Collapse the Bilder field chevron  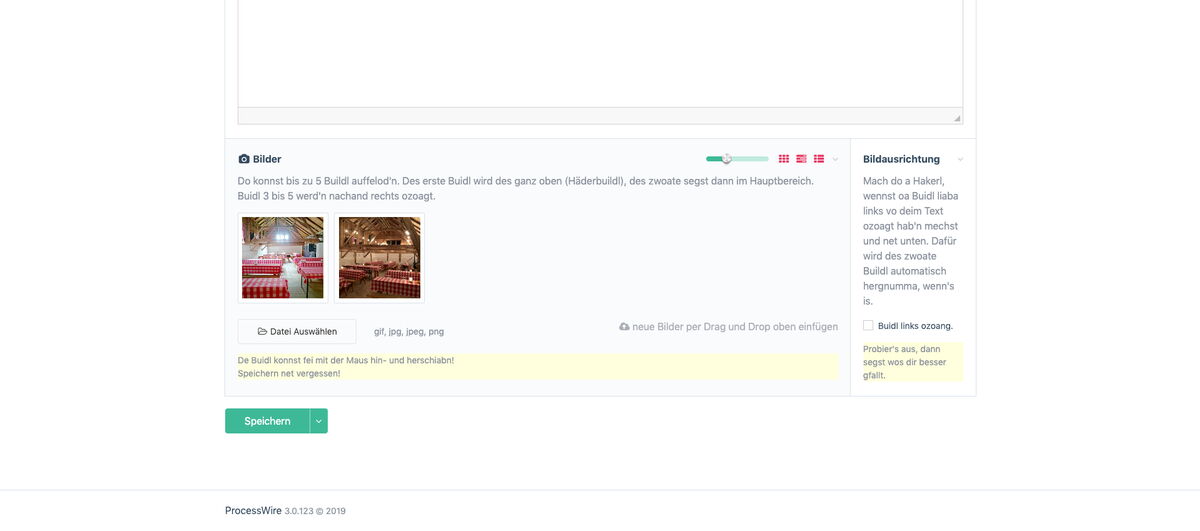coord(835,159)
